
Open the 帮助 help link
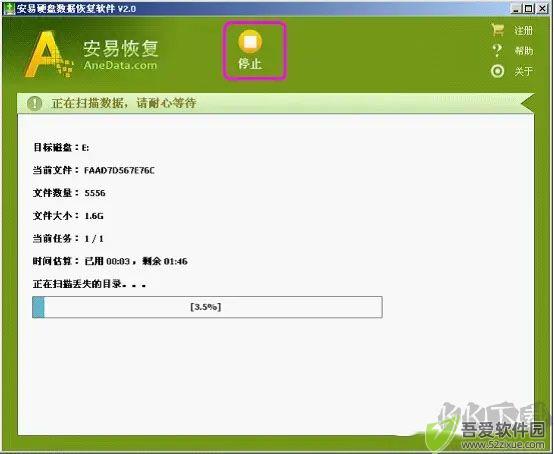click(524, 51)
